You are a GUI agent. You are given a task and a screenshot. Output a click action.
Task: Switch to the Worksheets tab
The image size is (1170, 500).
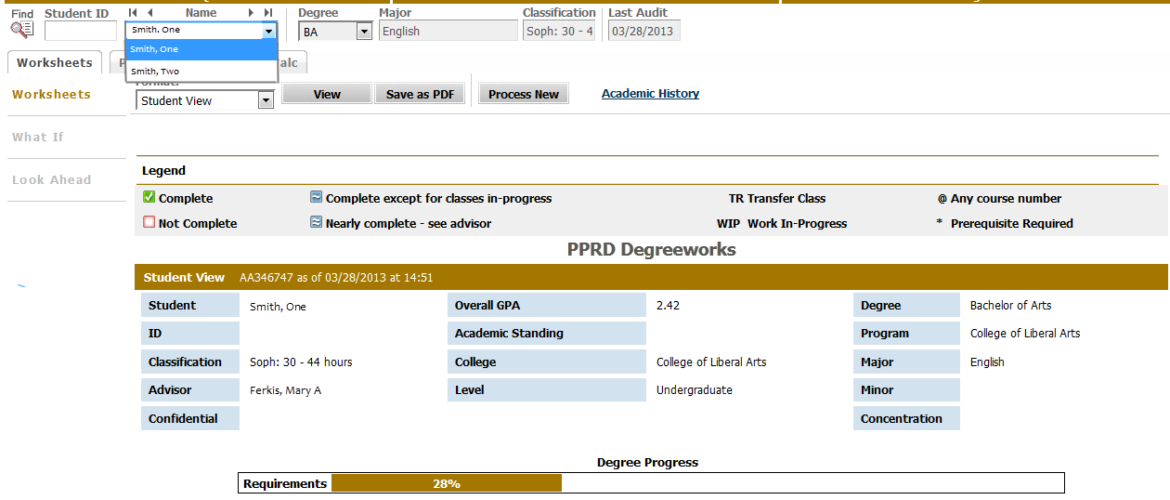(x=54, y=62)
